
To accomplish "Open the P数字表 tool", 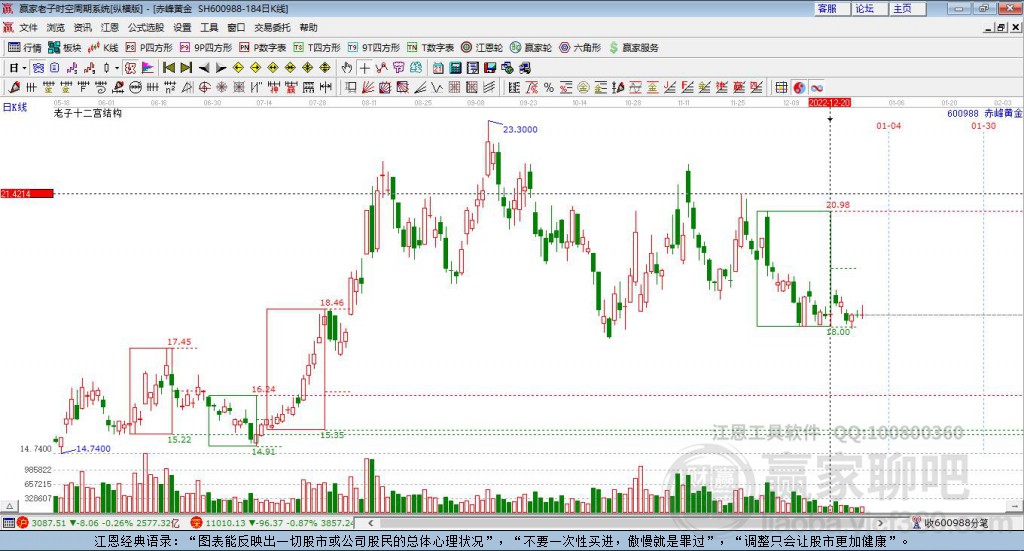I will pyautogui.click(x=263, y=48).
